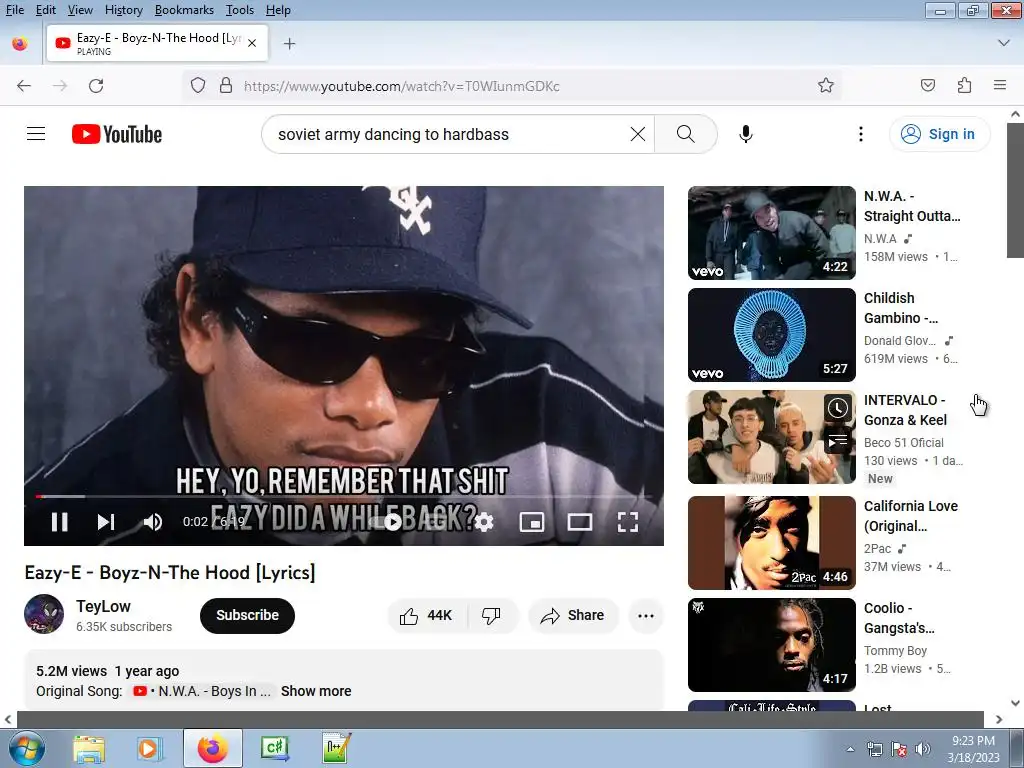Open Firefox extensions puzzle icon
The height and width of the screenshot is (768, 1024).
click(x=964, y=86)
